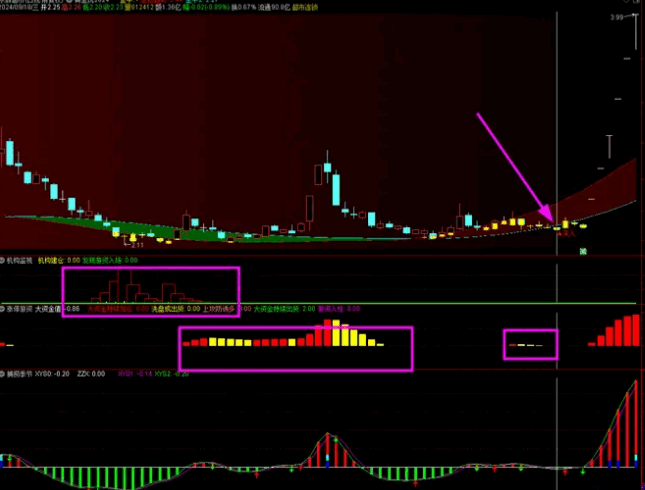Click the gear icon beside 杂音形态 indicator

[x=5, y=310]
